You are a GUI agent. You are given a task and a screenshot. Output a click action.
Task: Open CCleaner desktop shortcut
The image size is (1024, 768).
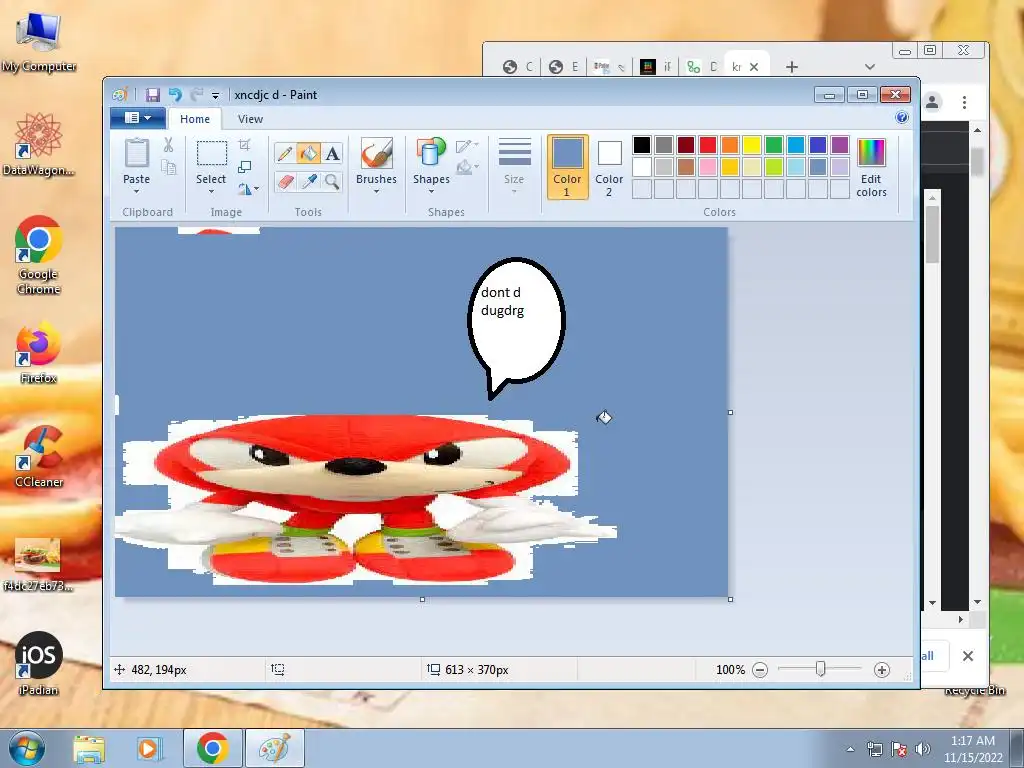[x=39, y=456]
